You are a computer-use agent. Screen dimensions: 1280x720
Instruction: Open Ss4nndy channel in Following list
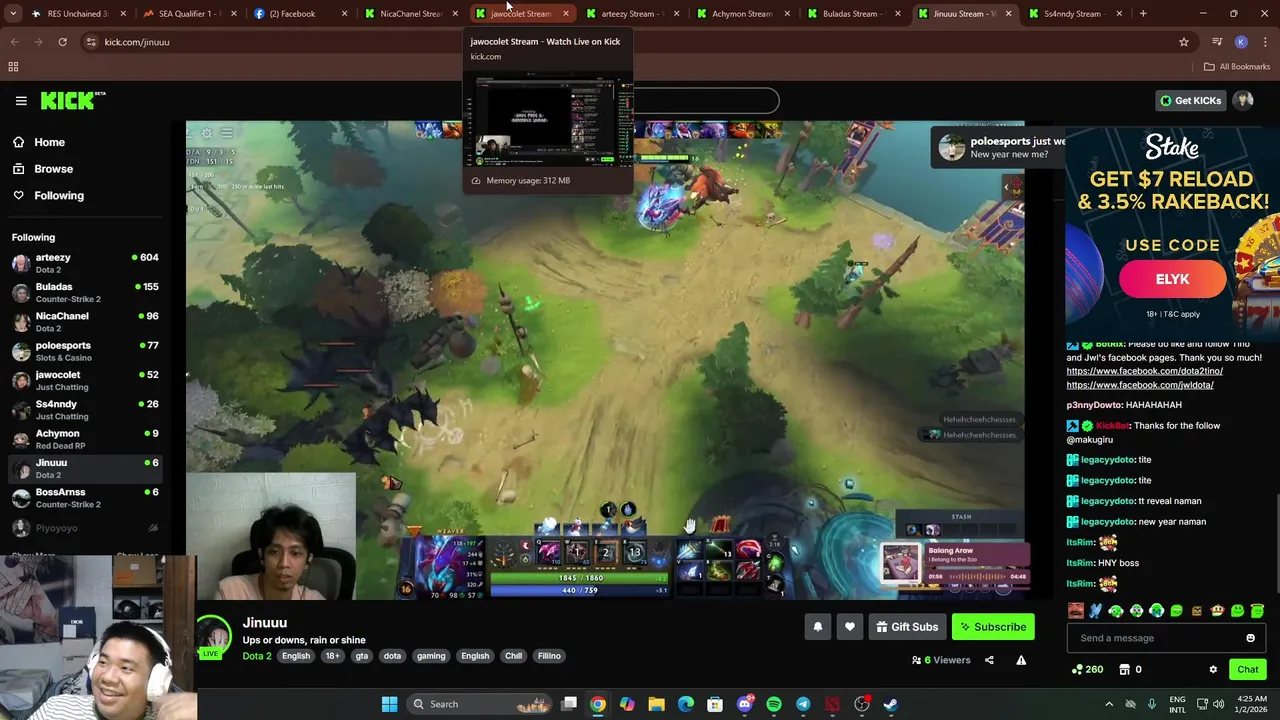[x=85, y=409]
